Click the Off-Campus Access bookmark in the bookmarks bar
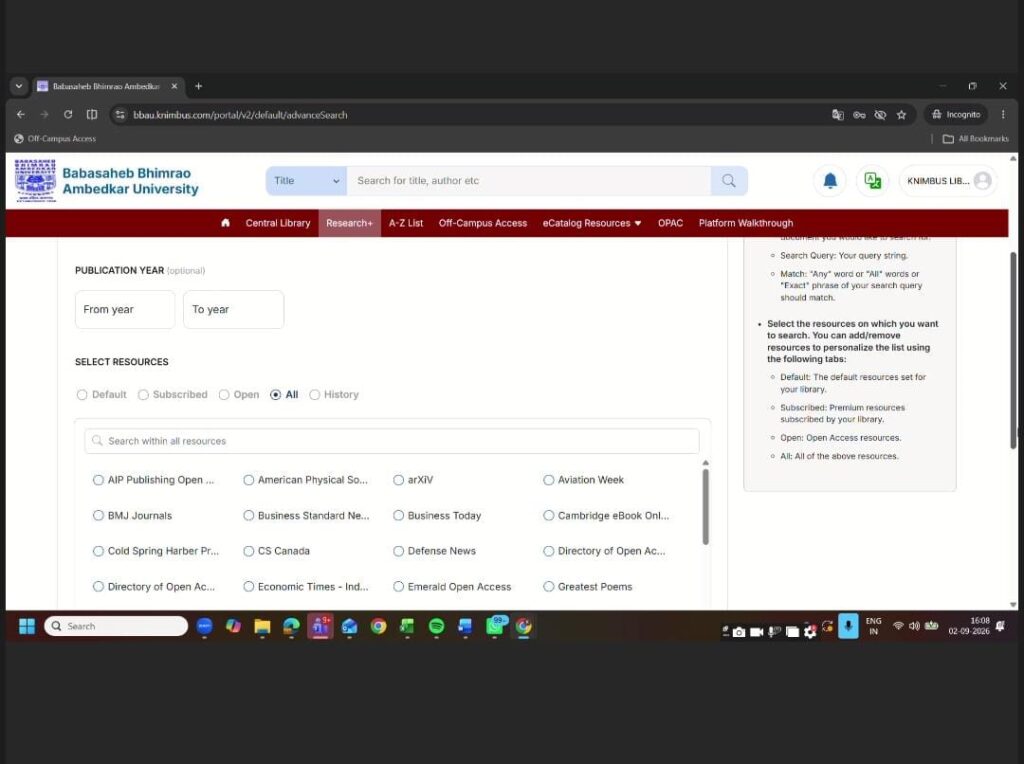1024x764 pixels. [55, 138]
